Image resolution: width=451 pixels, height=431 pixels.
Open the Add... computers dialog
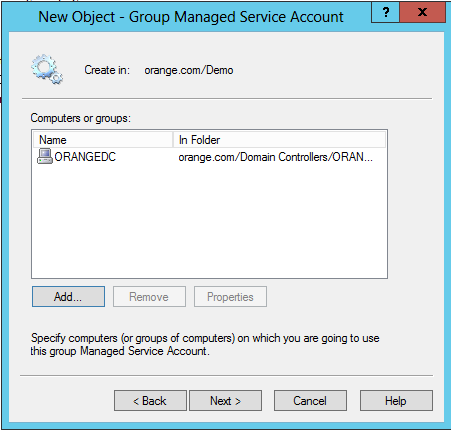[x=68, y=296]
